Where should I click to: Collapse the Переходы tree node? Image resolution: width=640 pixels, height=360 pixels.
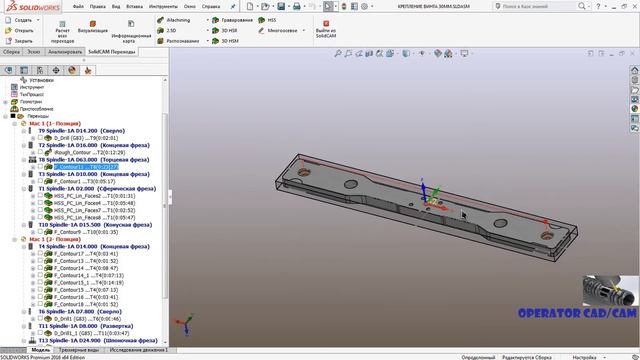[5, 116]
